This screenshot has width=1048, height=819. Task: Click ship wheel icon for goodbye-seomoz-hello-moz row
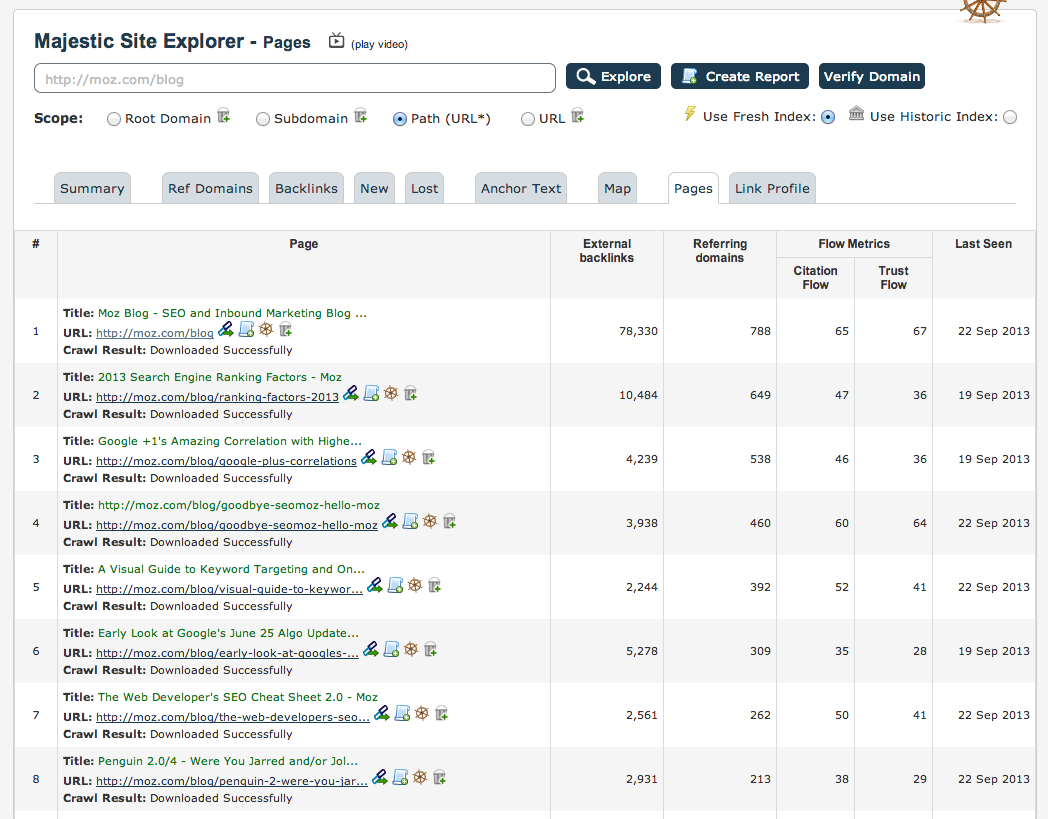(430, 521)
